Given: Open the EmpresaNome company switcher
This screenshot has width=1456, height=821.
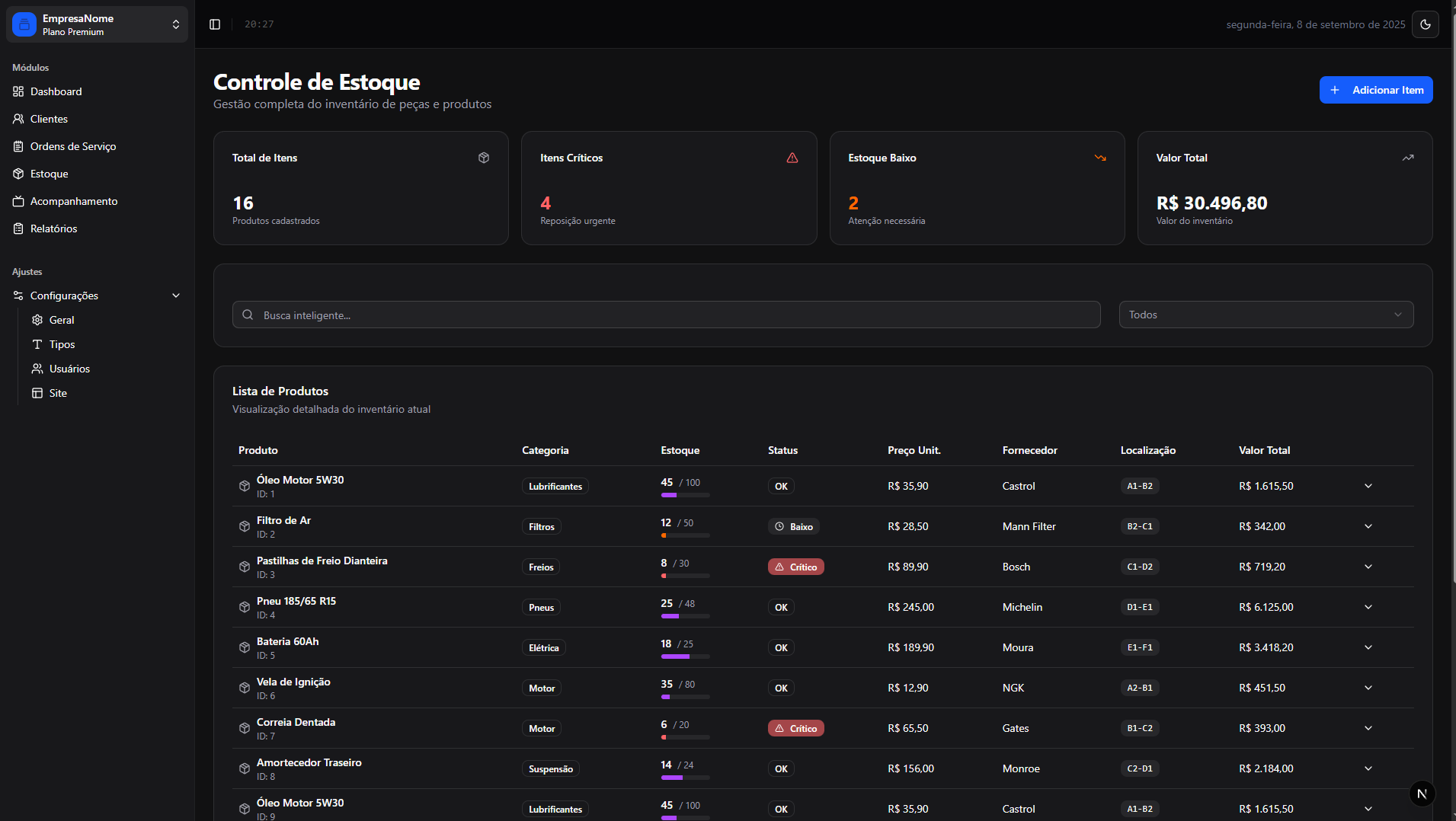Looking at the screenshot, I should tap(98, 24).
